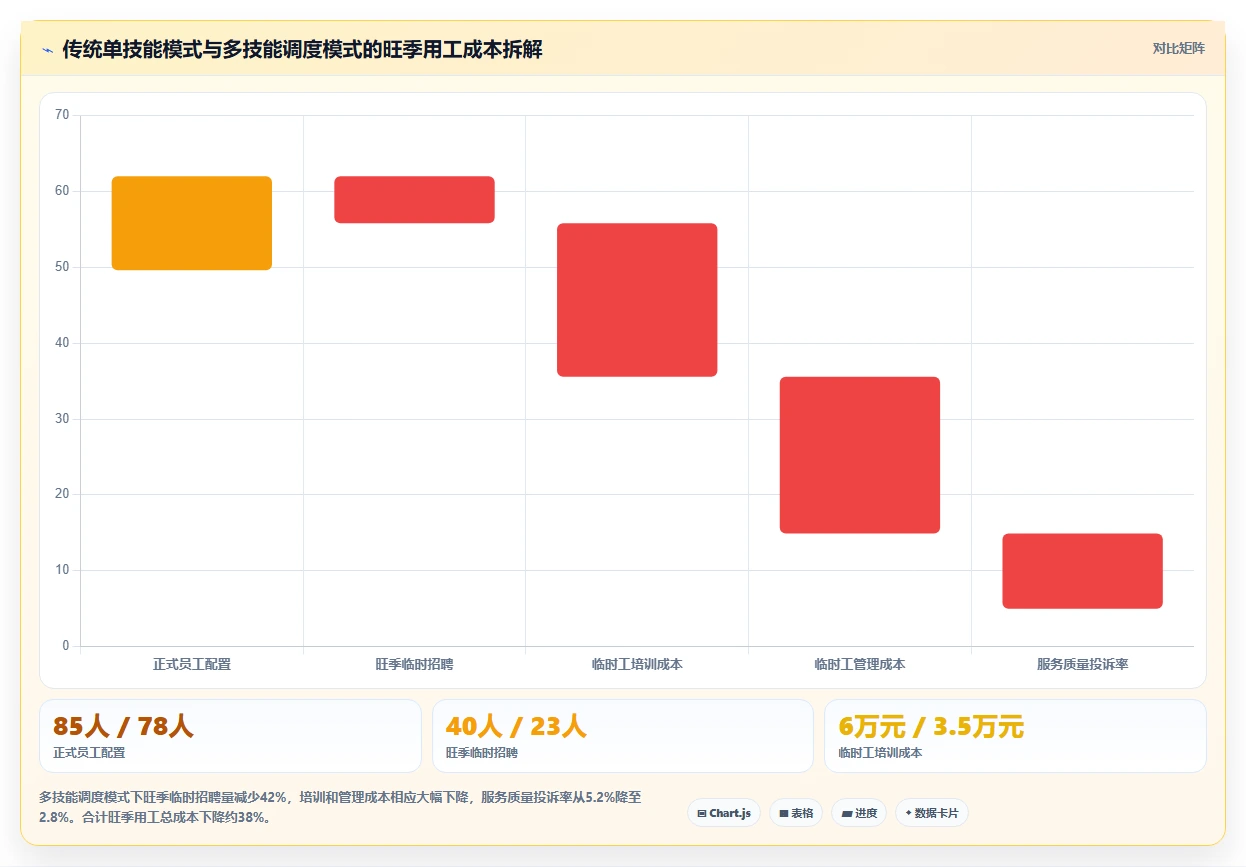
Task: Select the 6万元 / 3.5万元 data card
Action: click(1015, 736)
